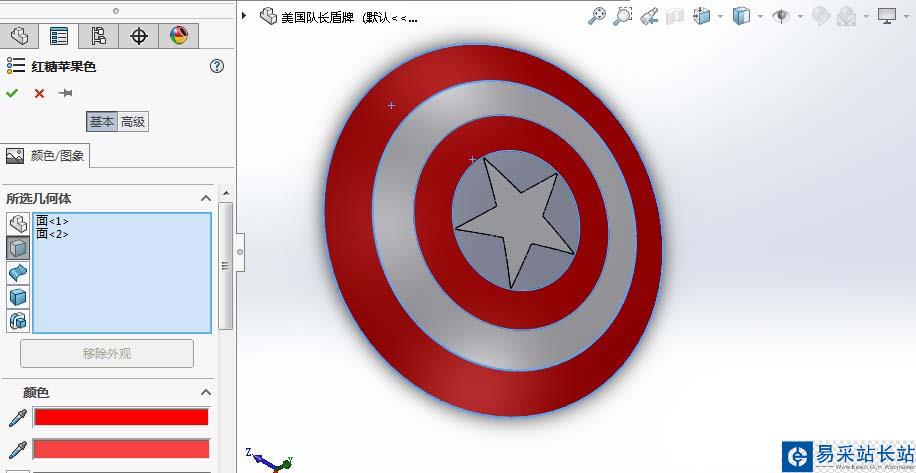Toggle the select bodies filter
This screenshot has width=916, height=473.
18,297
